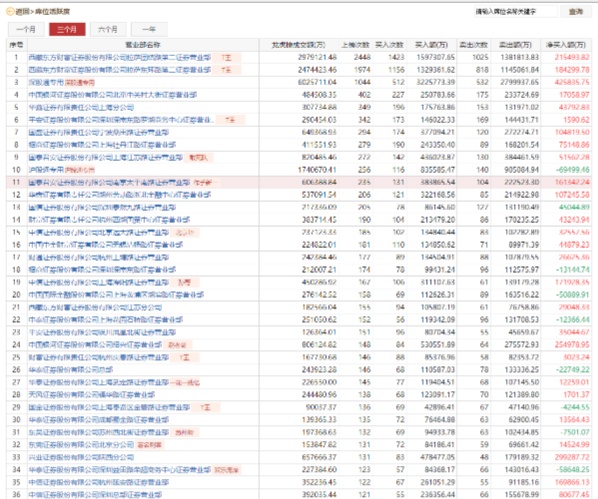Switch to the 一年 period tab
Screen dimensions: 598x499
[149, 29]
